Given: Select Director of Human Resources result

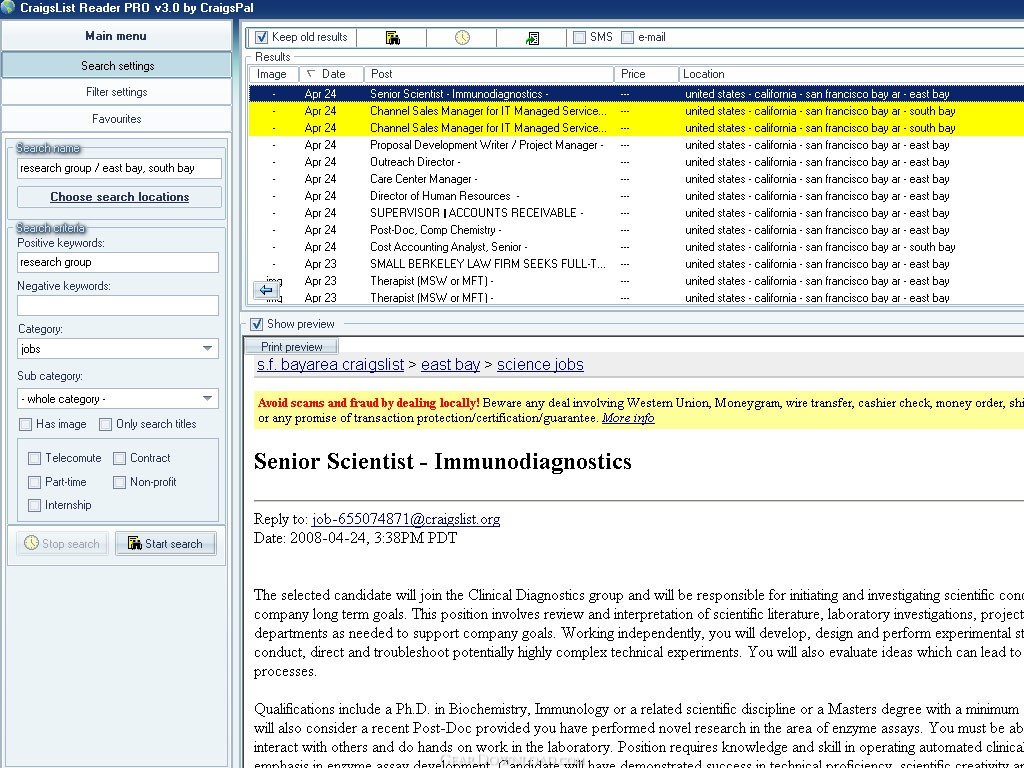Looking at the screenshot, I should point(636,196).
